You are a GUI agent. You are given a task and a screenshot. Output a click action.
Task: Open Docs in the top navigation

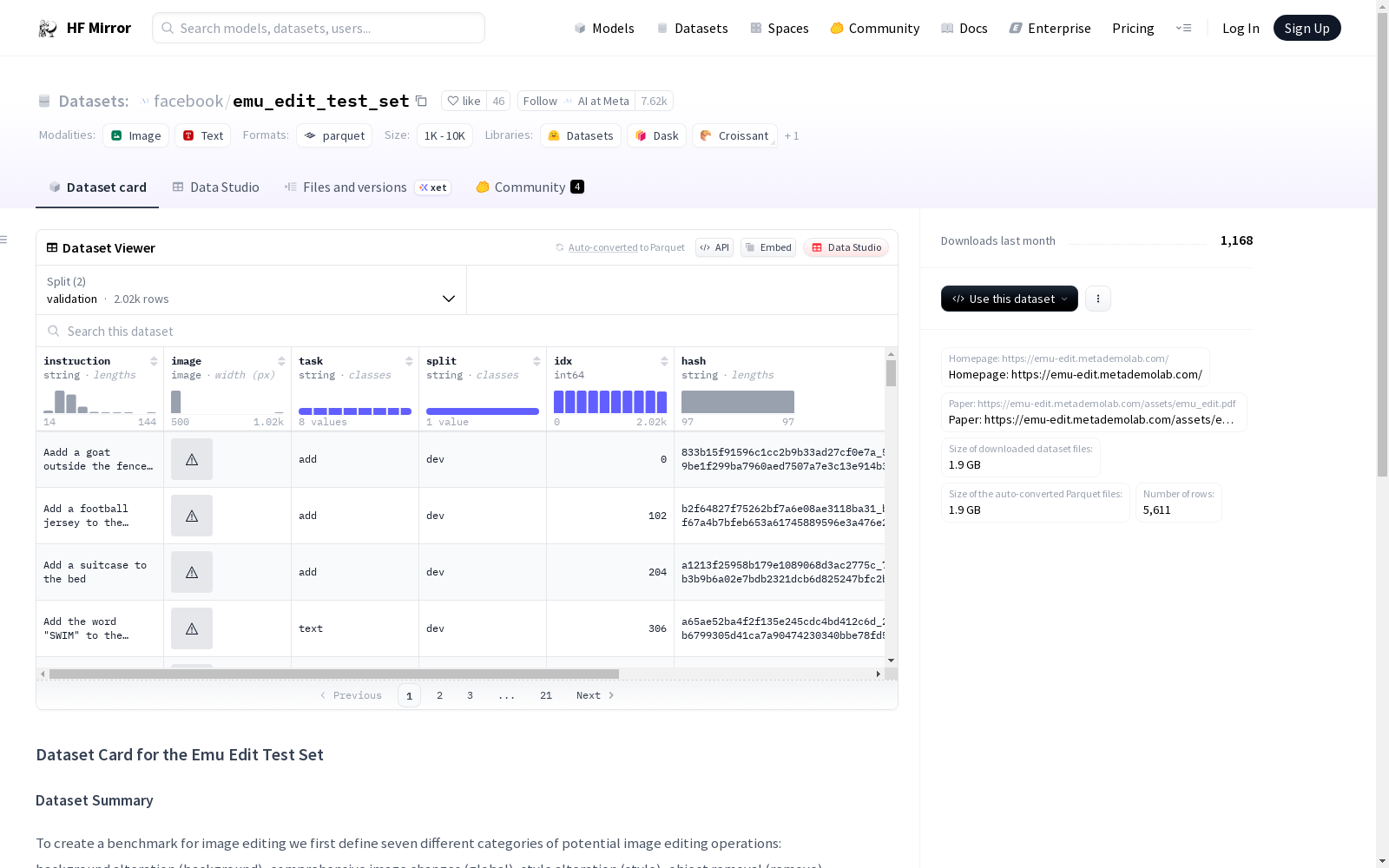click(964, 29)
